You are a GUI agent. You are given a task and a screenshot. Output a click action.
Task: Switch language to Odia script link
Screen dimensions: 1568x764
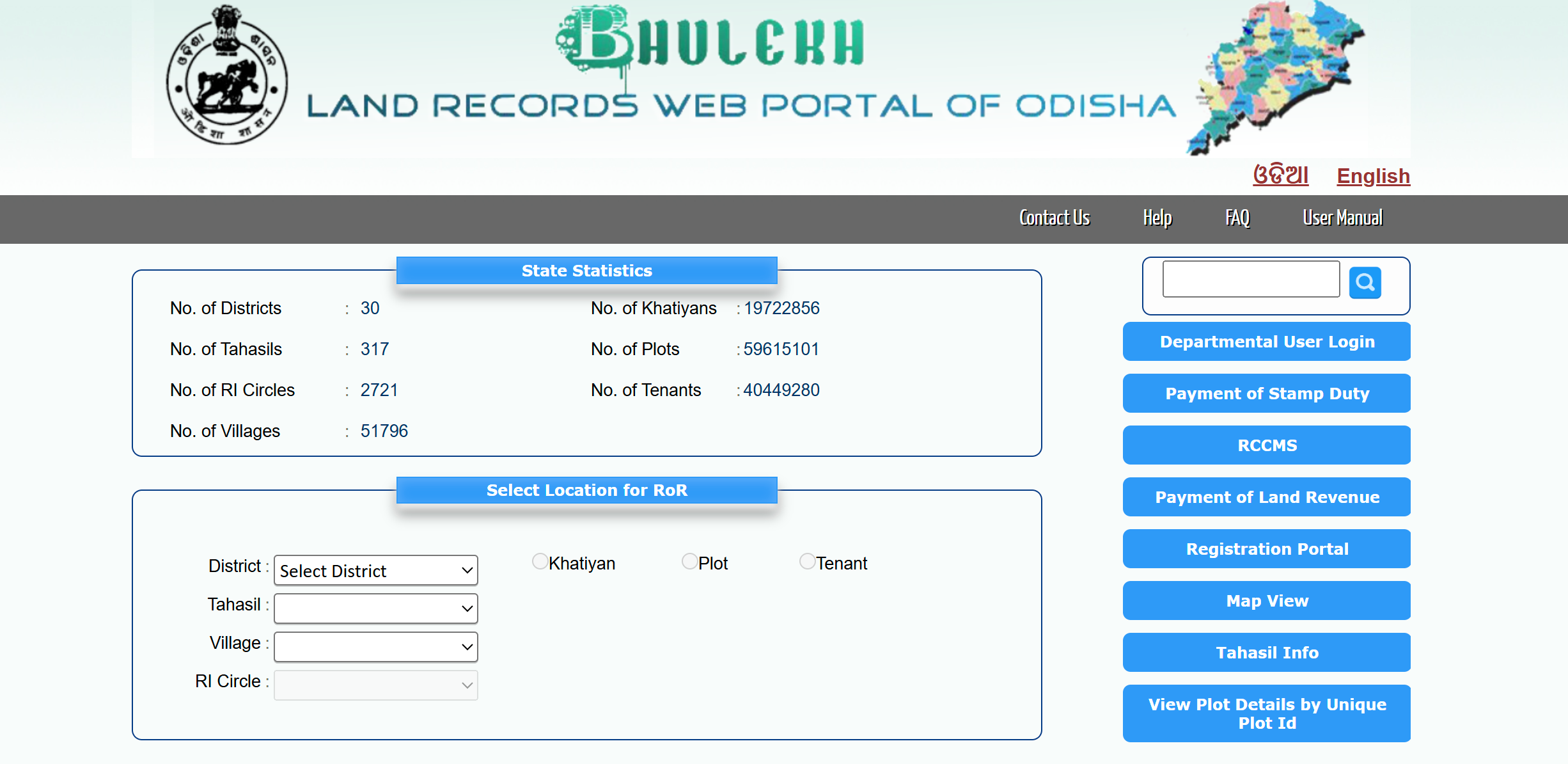pos(1280,175)
